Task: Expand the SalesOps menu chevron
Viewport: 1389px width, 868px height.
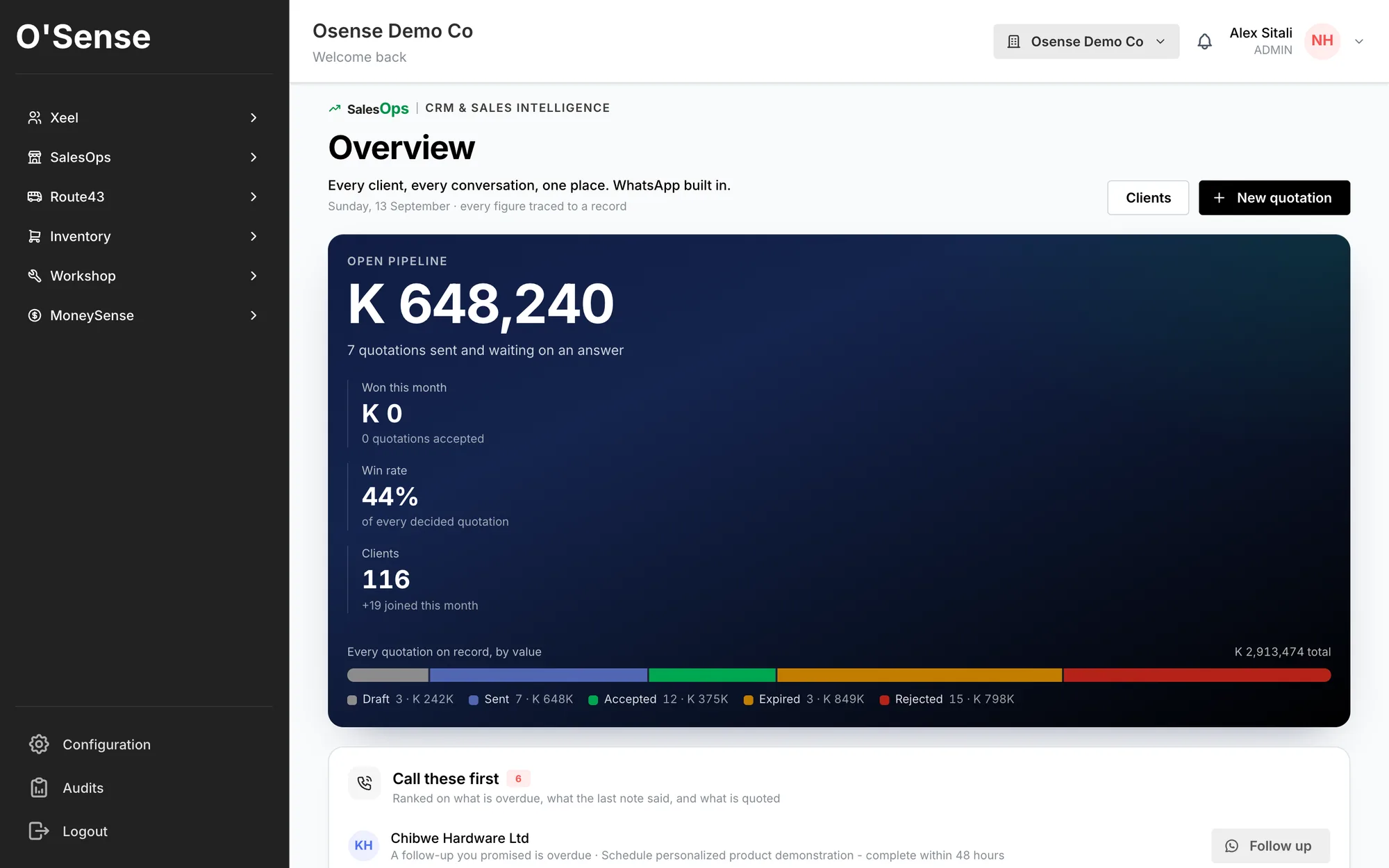Action: (253, 158)
